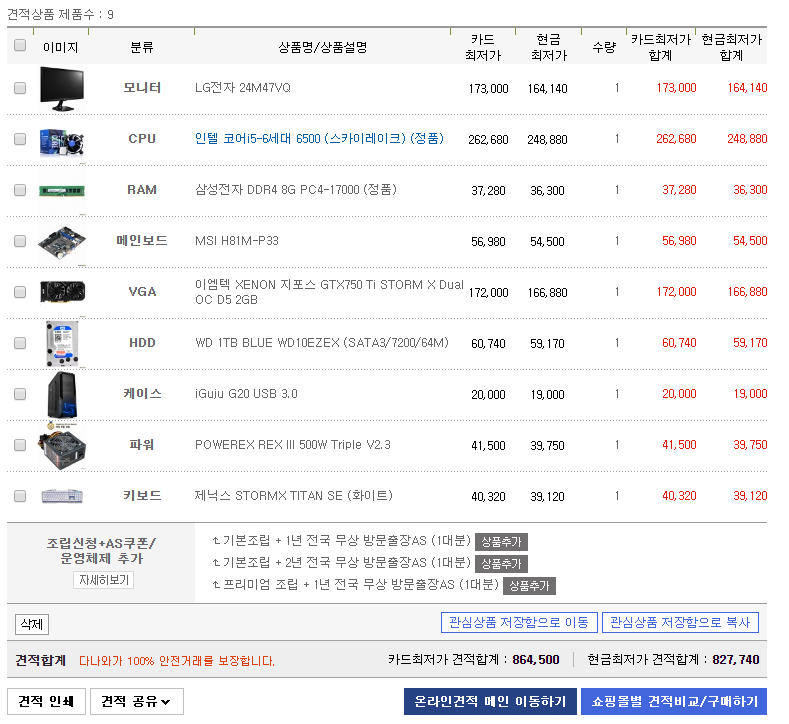Open the GTX750 Ti graphics card thumbnail

[x=62, y=292]
